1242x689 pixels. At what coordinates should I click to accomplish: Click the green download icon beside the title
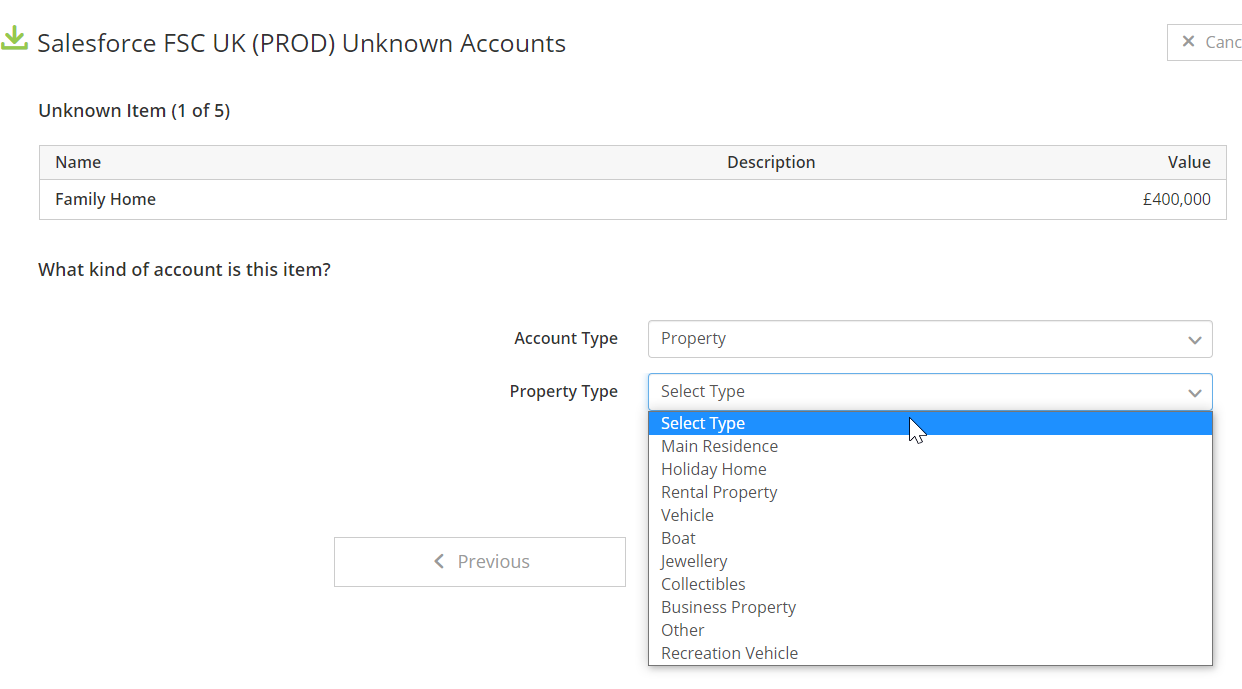[14, 39]
